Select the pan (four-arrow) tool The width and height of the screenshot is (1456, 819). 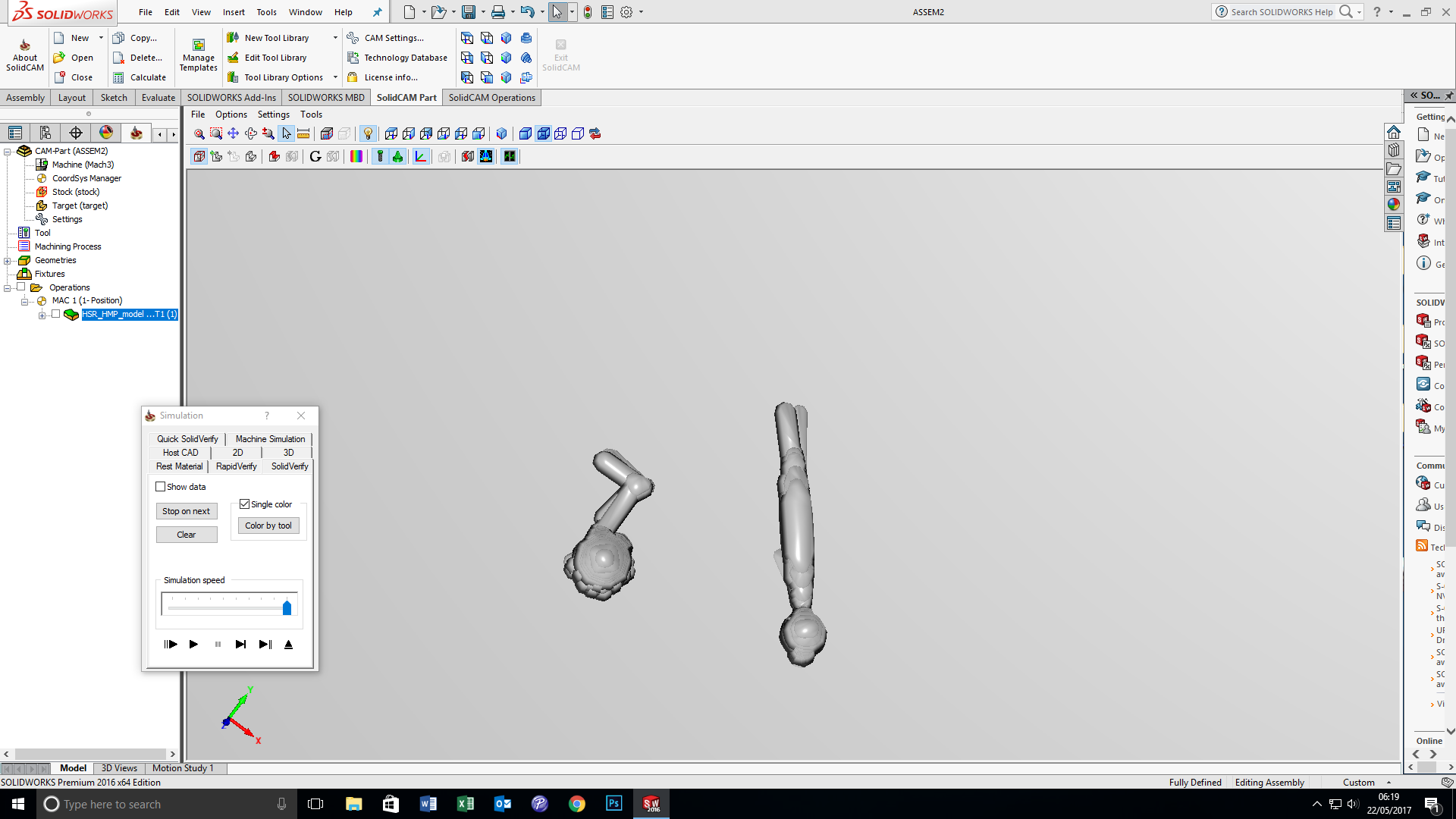point(234,133)
